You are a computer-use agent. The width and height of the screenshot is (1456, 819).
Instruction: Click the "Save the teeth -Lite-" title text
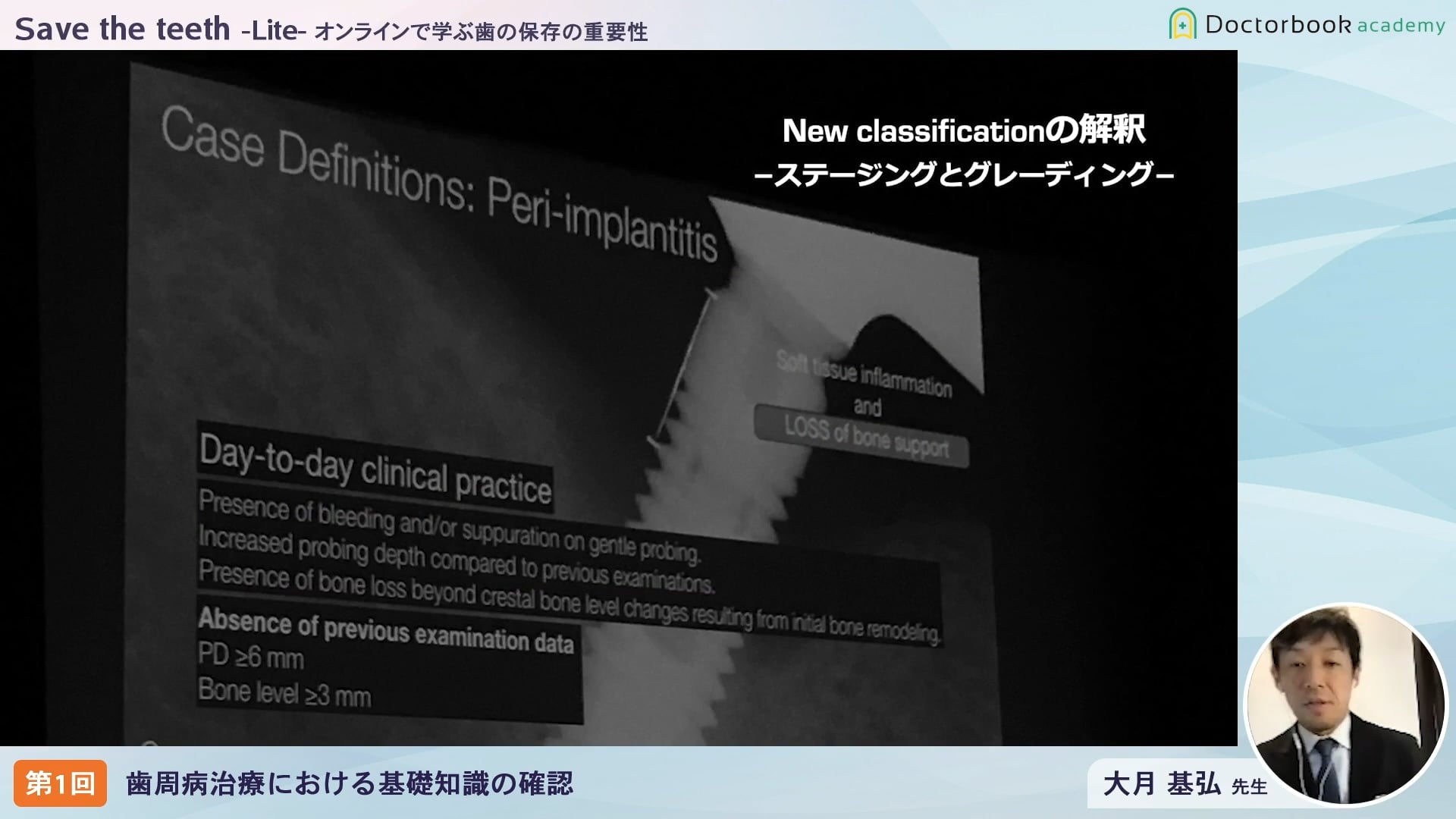pyautogui.click(x=161, y=30)
